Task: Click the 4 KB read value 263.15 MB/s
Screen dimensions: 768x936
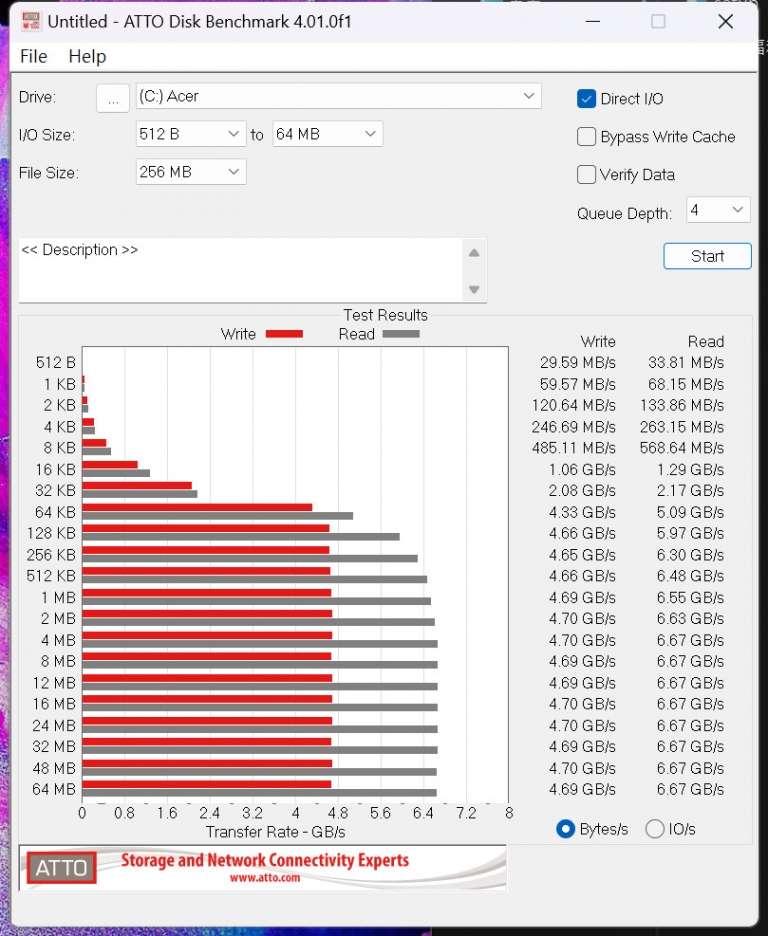Action: [681, 427]
